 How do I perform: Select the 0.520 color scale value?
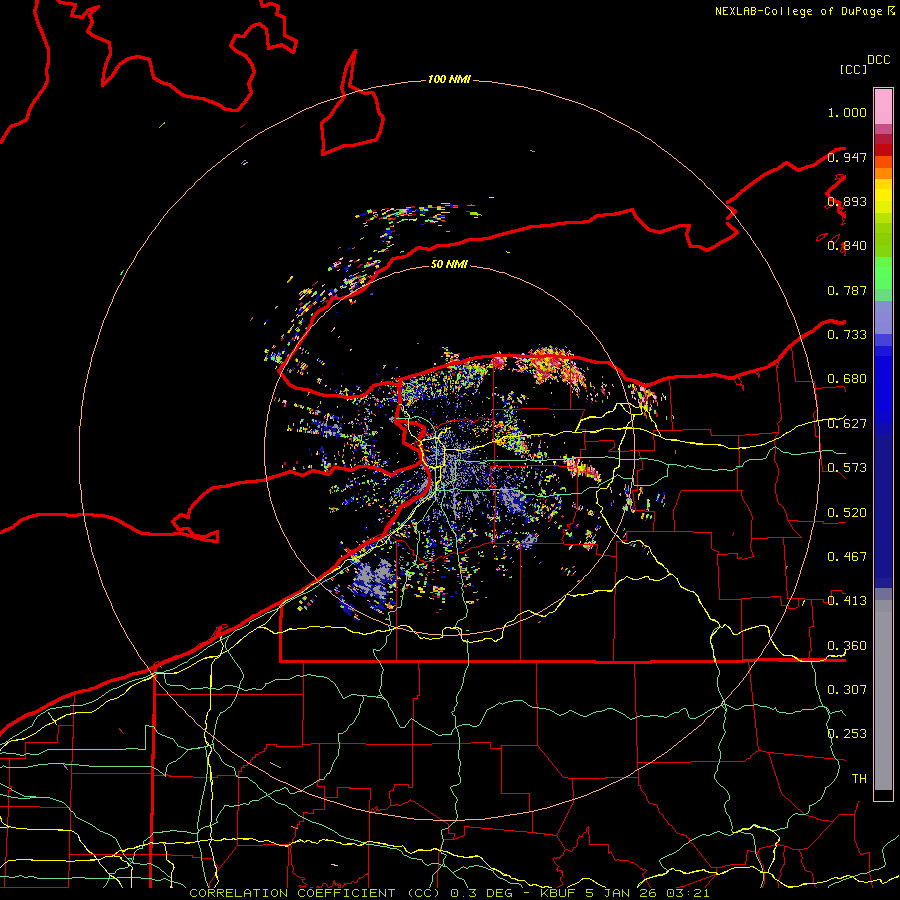(x=847, y=513)
